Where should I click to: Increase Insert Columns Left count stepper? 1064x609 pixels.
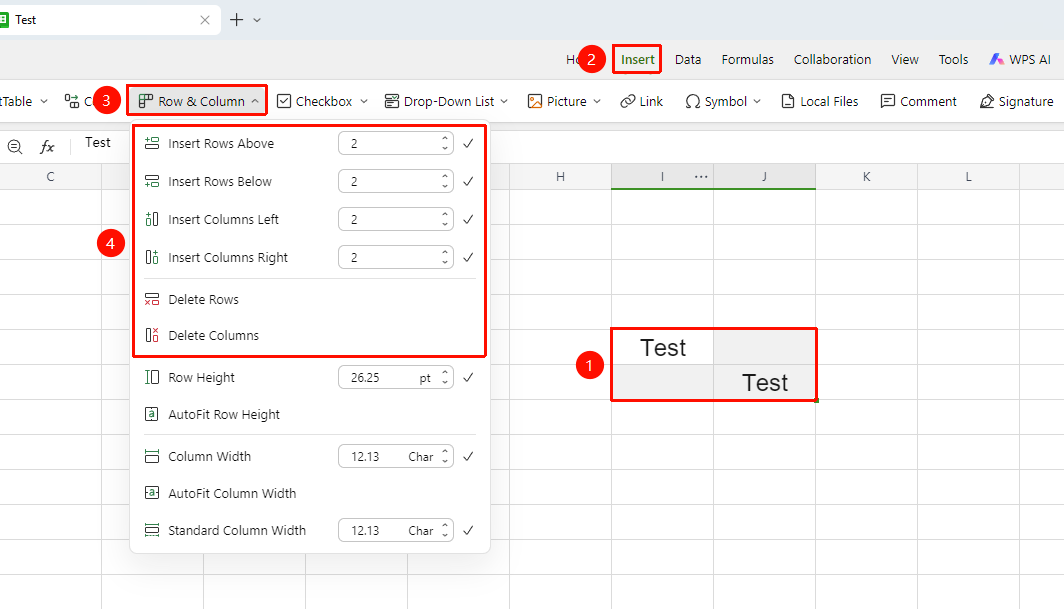pyautogui.click(x=445, y=215)
